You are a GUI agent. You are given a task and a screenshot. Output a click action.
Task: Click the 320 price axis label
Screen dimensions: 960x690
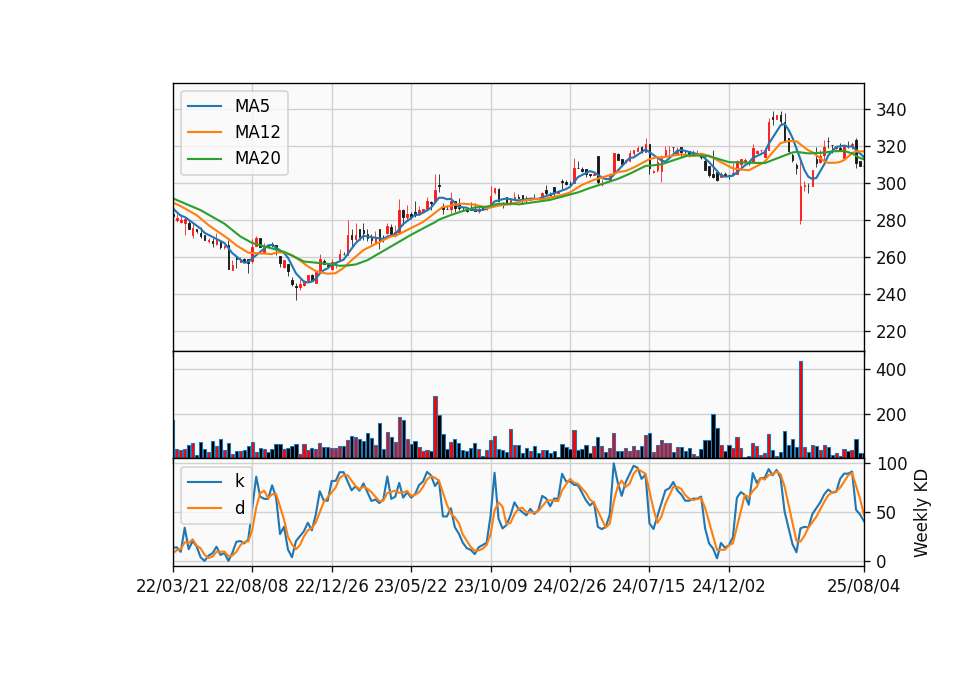pyautogui.click(x=891, y=147)
